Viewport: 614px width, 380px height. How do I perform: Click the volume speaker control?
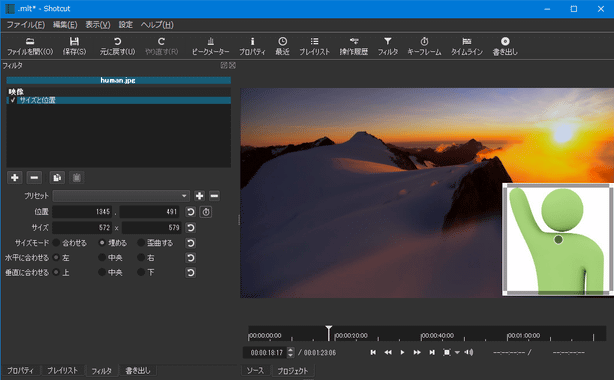click(468, 353)
